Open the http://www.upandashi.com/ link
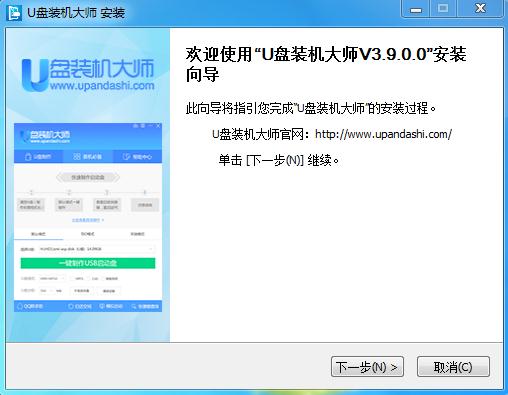This screenshot has width=508, height=395. (383, 134)
